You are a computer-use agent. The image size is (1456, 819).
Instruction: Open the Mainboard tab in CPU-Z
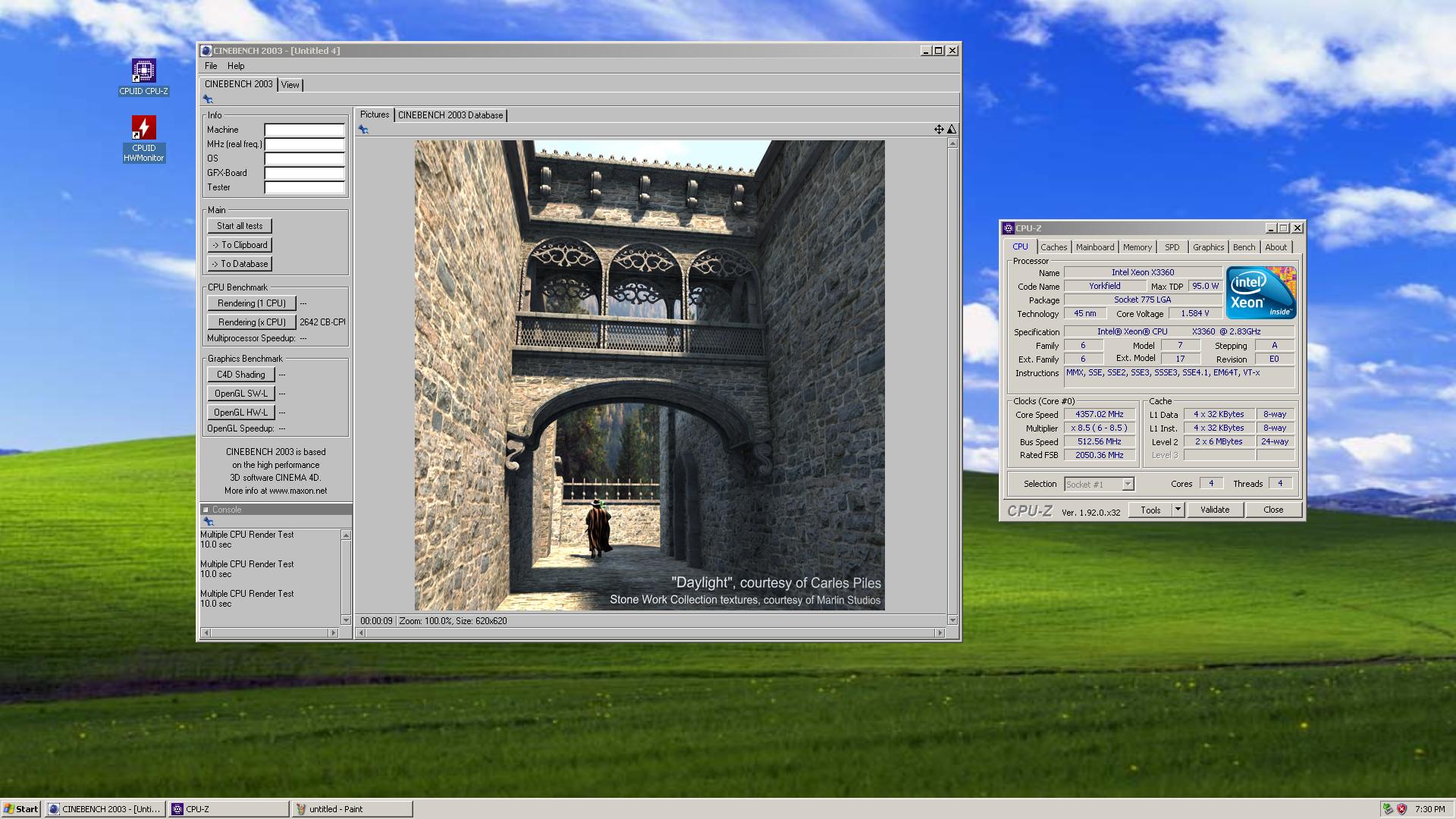(1095, 247)
